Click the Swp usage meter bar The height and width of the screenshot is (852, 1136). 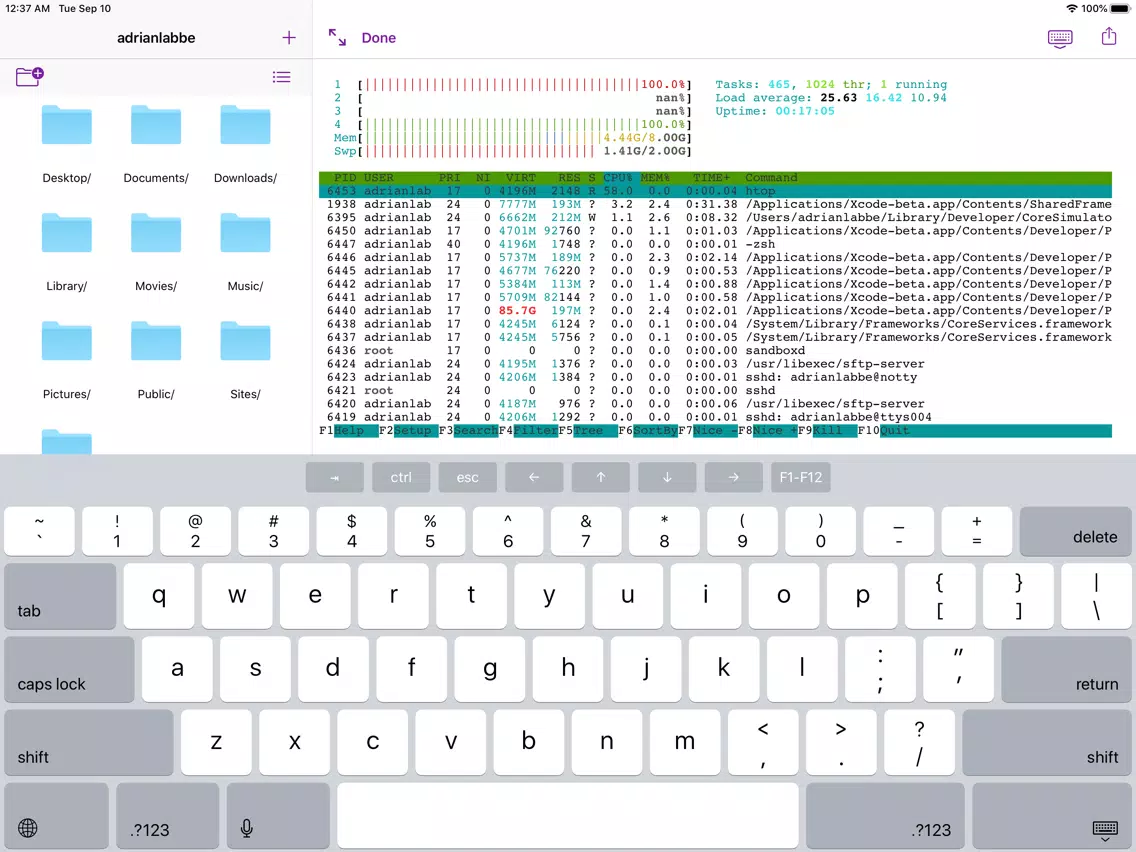tap(512, 151)
